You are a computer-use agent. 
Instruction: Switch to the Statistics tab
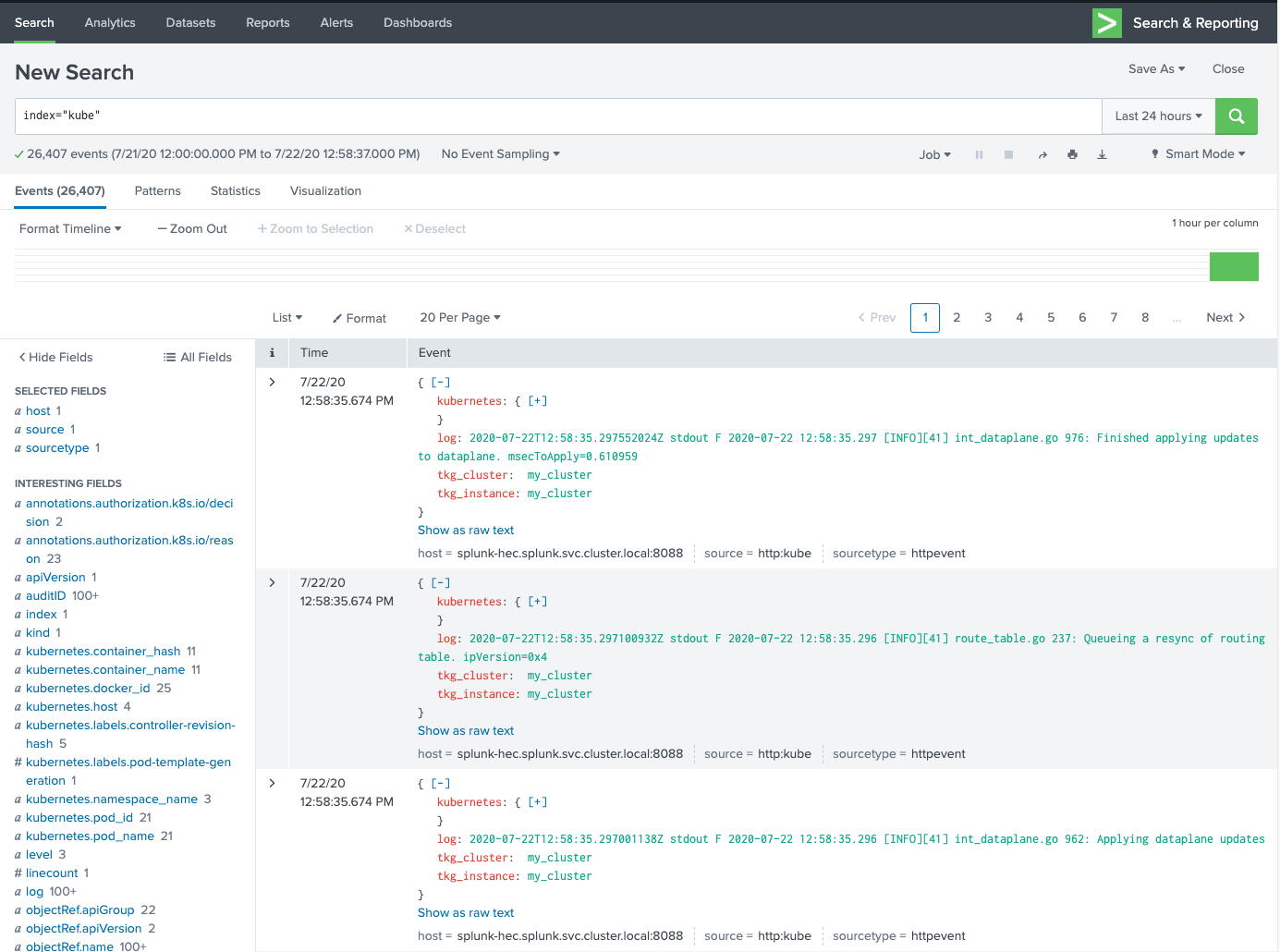click(x=236, y=191)
